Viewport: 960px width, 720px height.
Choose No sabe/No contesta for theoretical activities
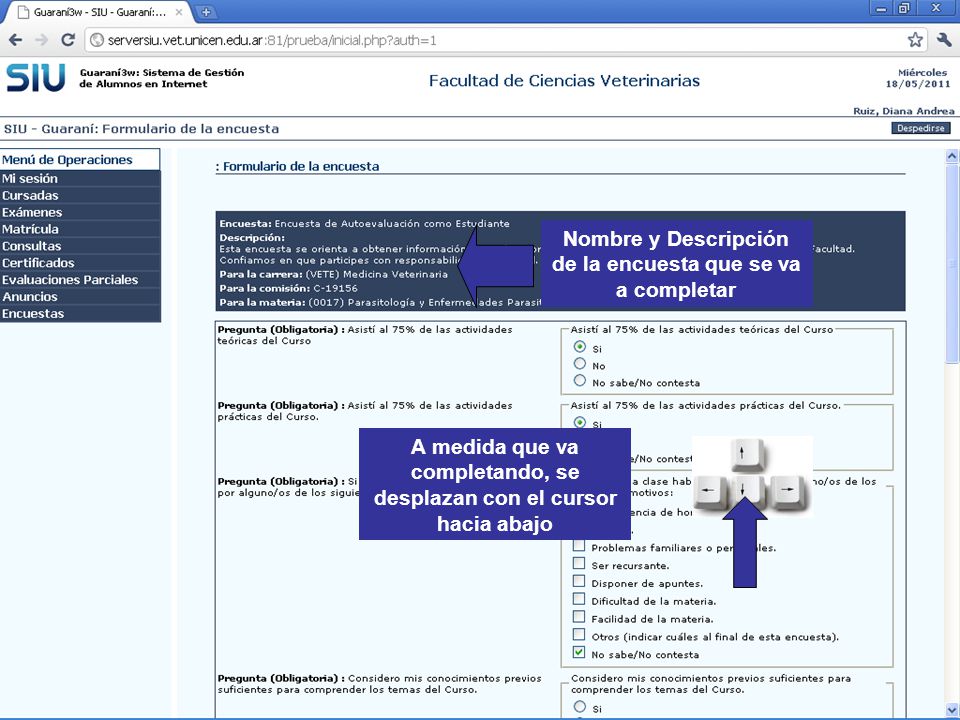point(579,381)
